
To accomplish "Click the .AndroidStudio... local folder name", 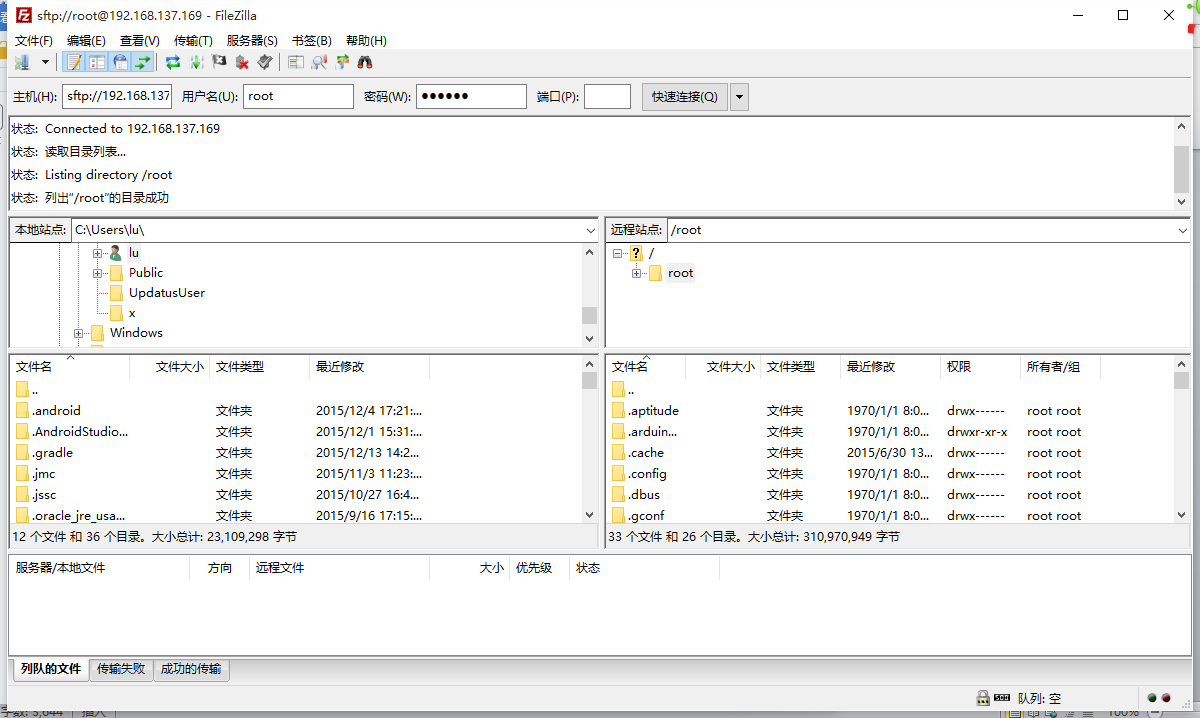I will tap(80, 432).
